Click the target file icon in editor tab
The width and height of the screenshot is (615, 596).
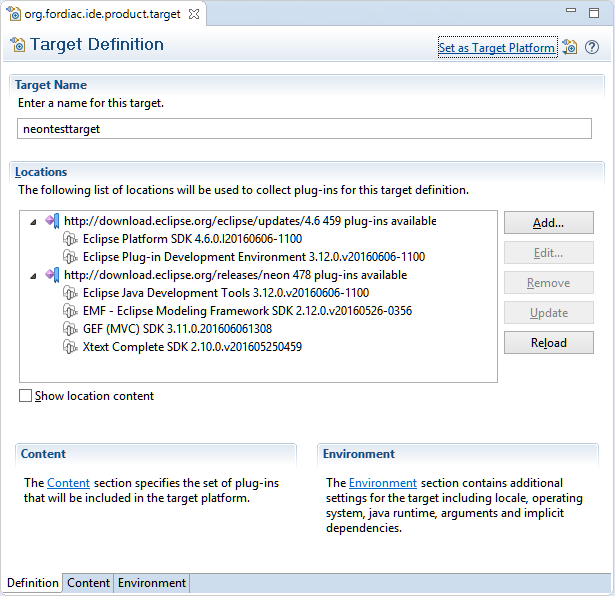(13, 13)
